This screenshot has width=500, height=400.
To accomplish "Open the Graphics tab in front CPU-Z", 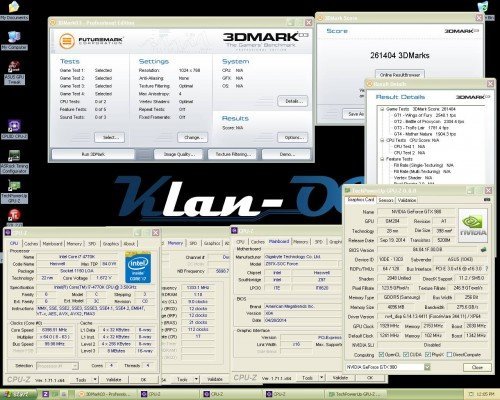I will [111, 244].
